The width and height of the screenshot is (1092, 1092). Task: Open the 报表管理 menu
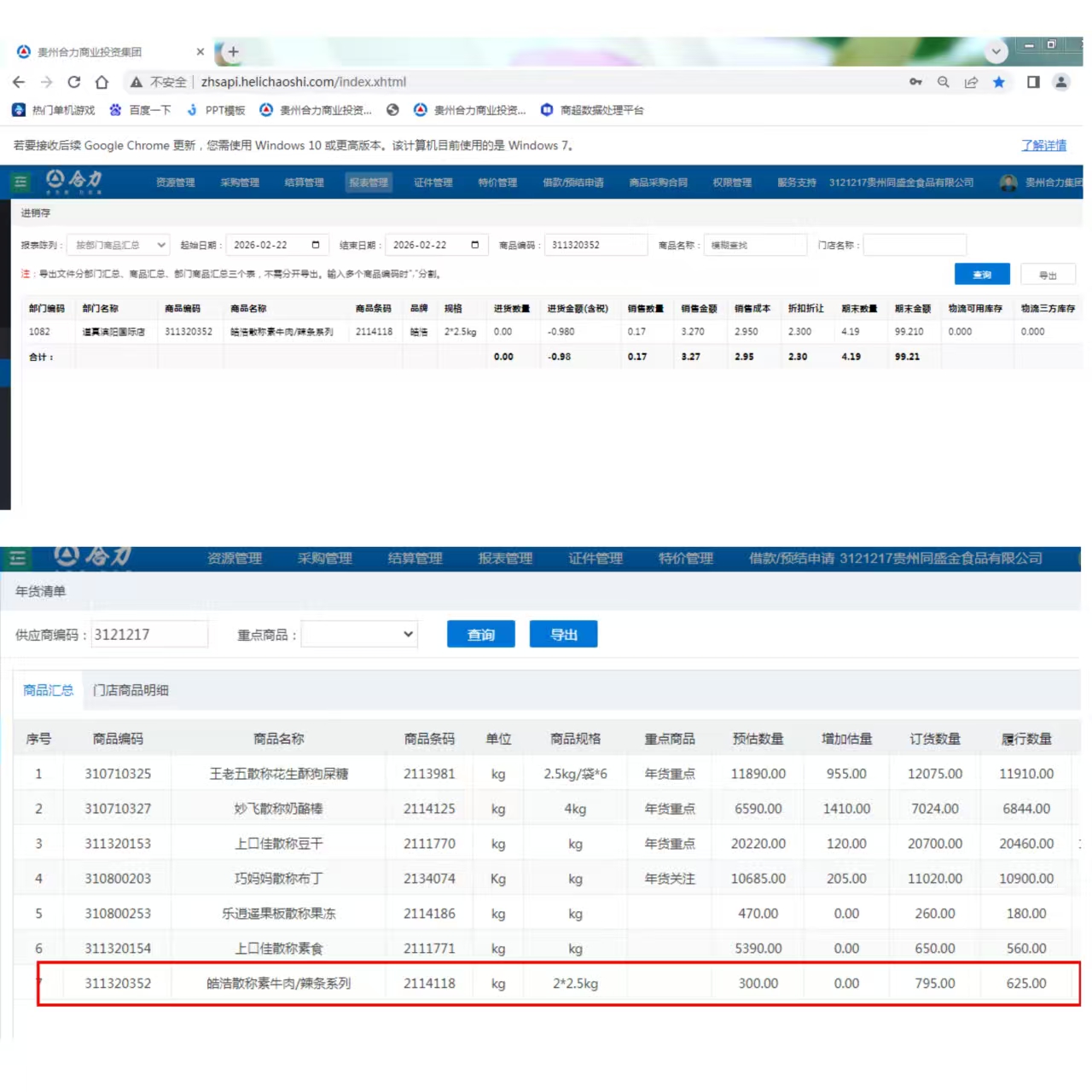tap(369, 183)
